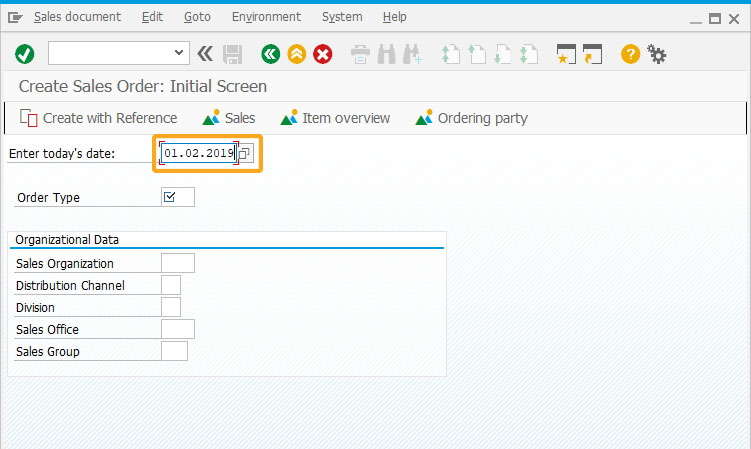Image resolution: width=751 pixels, height=449 pixels.
Task: Open the Environment menu
Action: coord(266,17)
